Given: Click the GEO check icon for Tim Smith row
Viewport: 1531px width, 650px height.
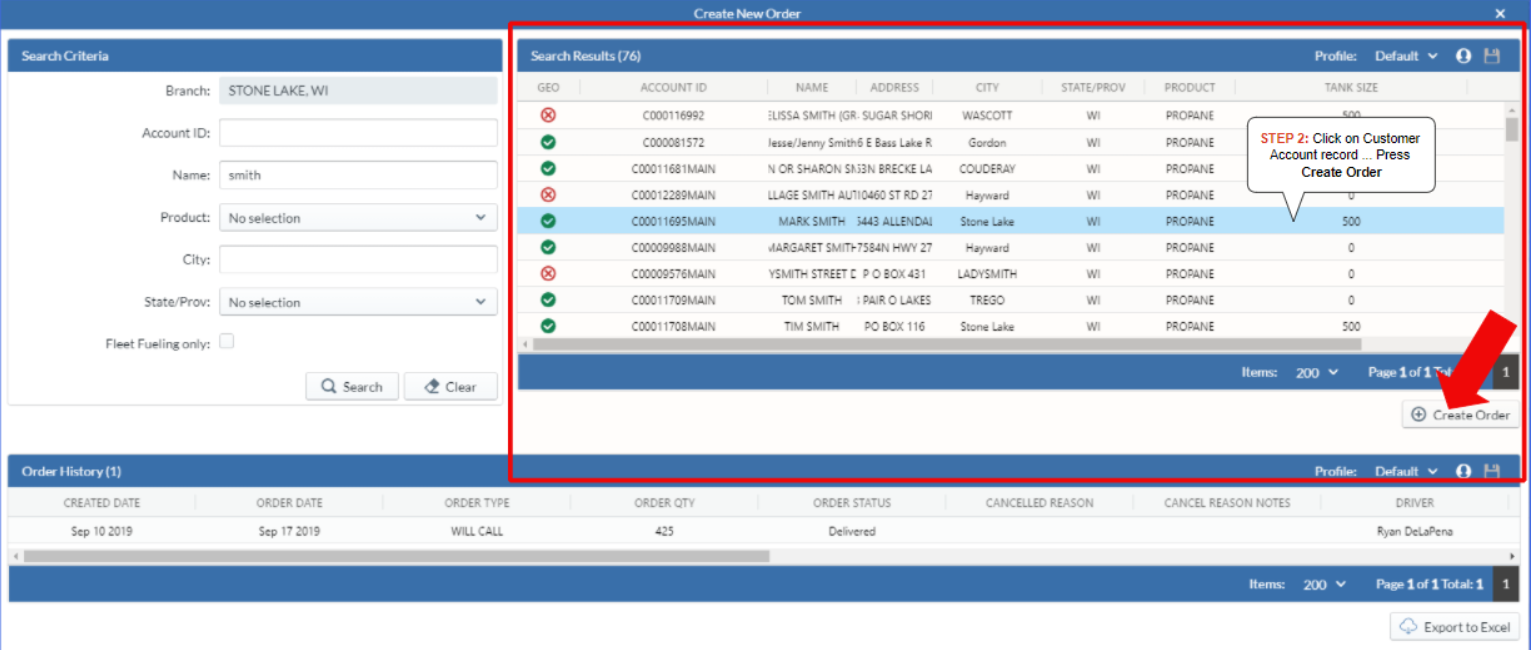Looking at the screenshot, I should click(x=548, y=325).
